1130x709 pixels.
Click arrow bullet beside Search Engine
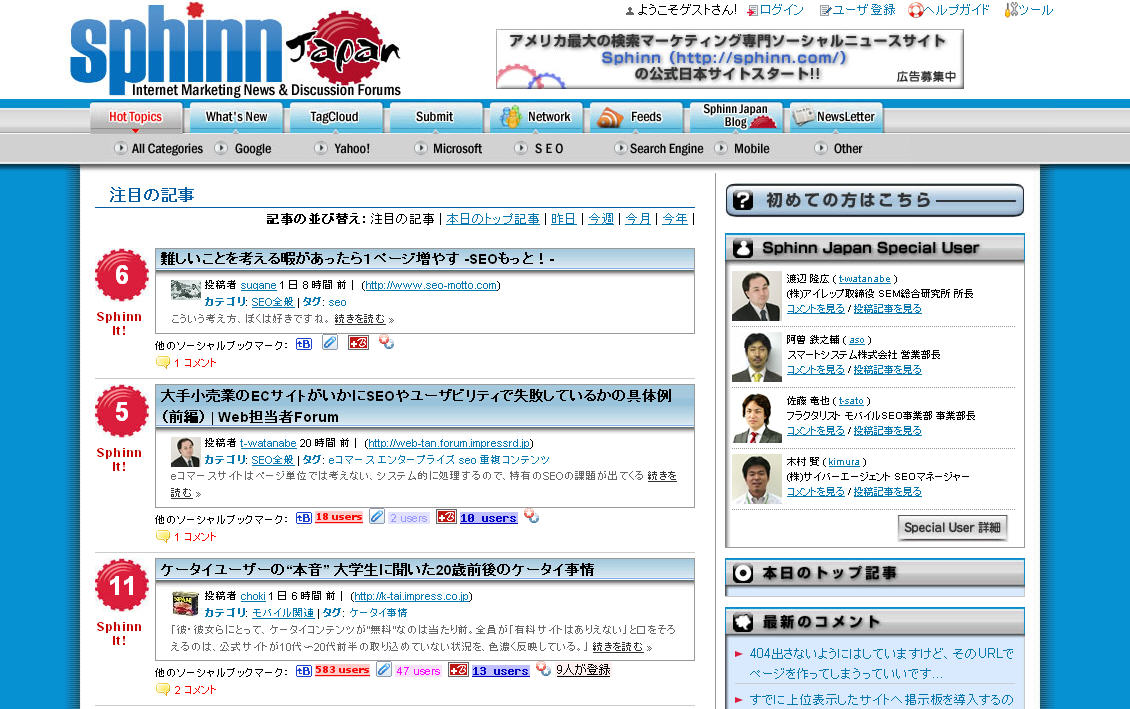620,148
